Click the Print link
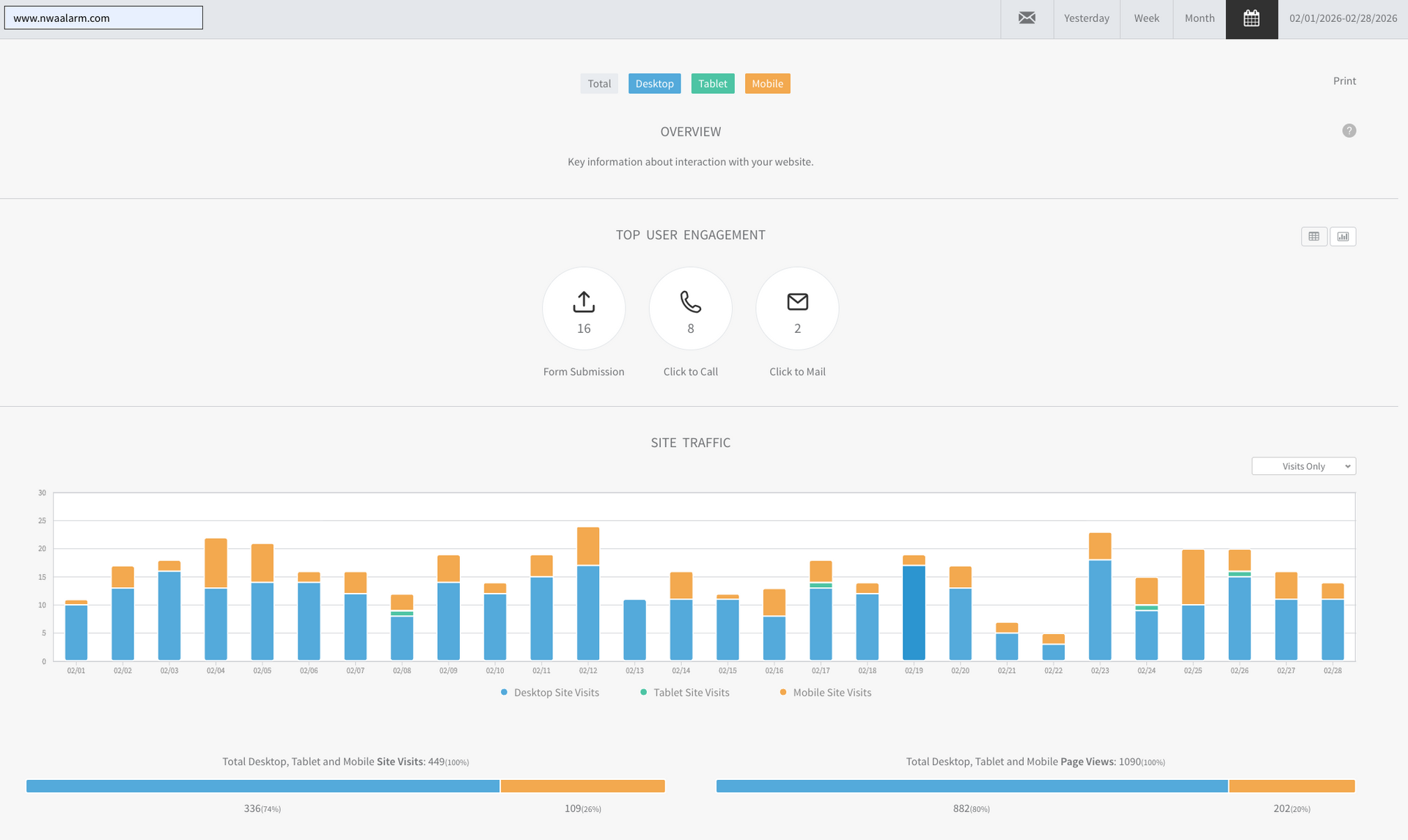Screen dimensions: 1408x840 click(1344, 81)
